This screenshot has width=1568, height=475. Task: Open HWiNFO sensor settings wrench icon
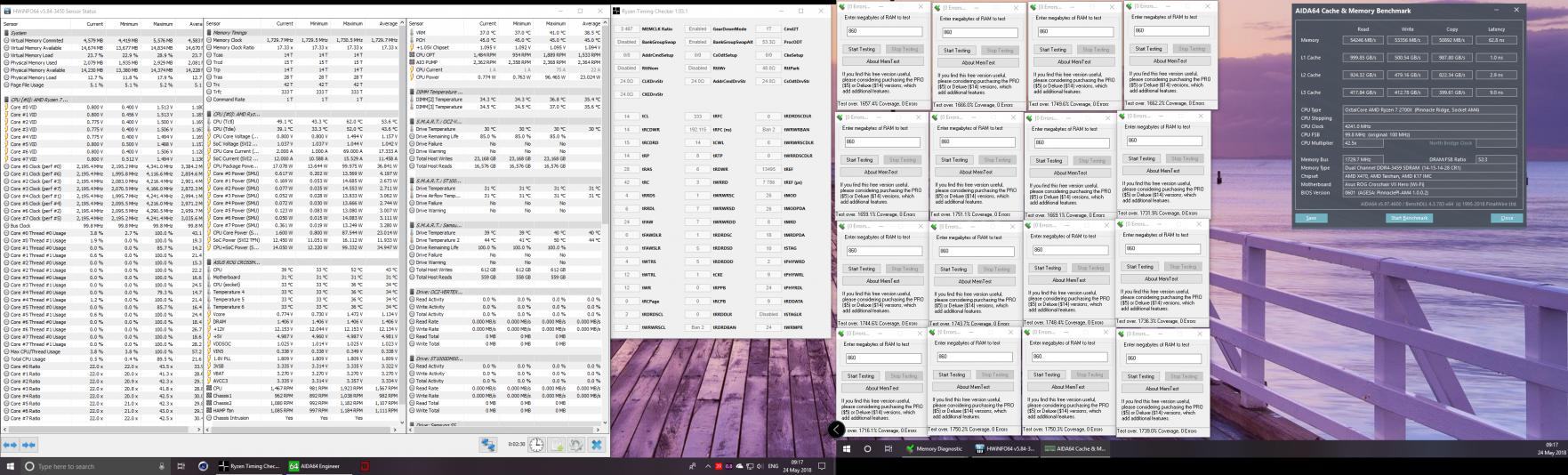tap(577, 444)
